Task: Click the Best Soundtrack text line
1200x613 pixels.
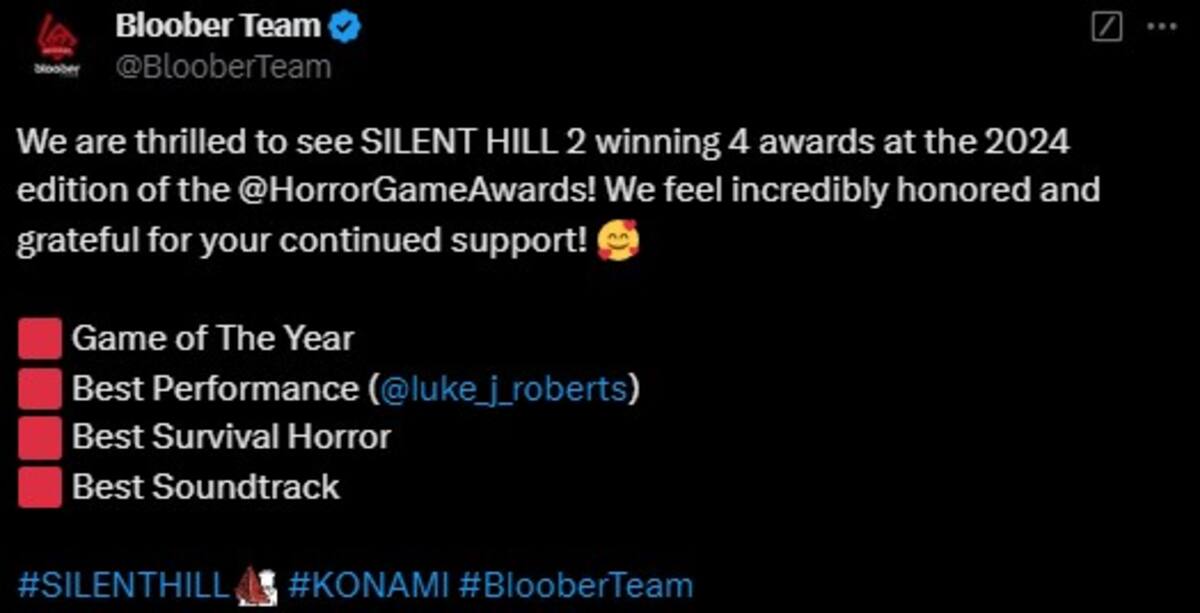Action: point(206,487)
